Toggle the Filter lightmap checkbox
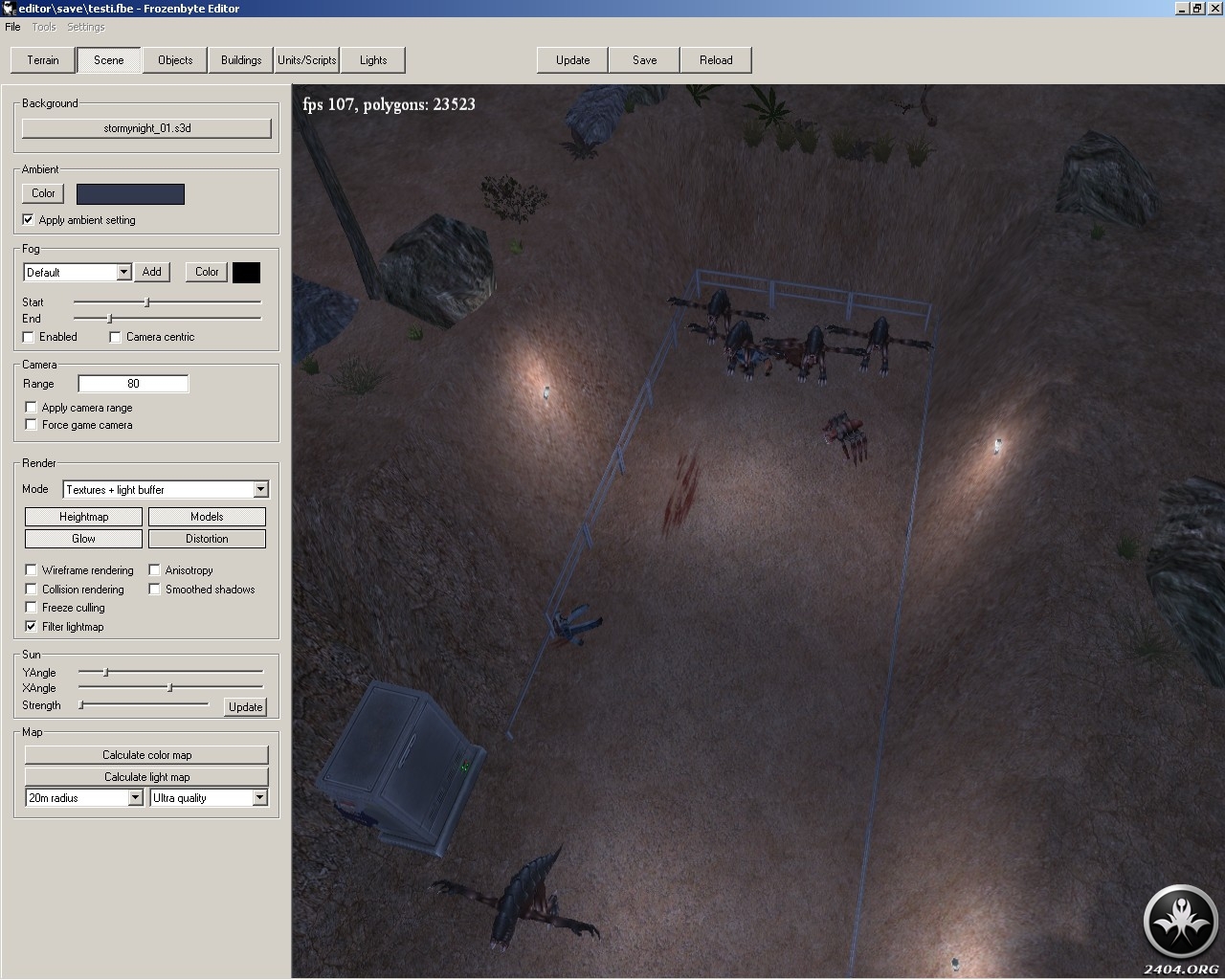 pyautogui.click(x=31, y=627)
